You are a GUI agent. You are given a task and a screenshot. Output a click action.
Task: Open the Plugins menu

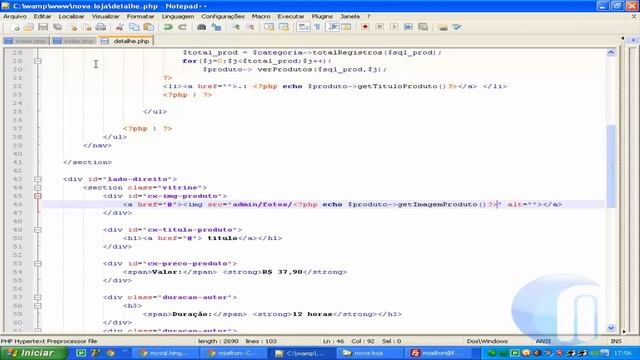click(322, 16)
